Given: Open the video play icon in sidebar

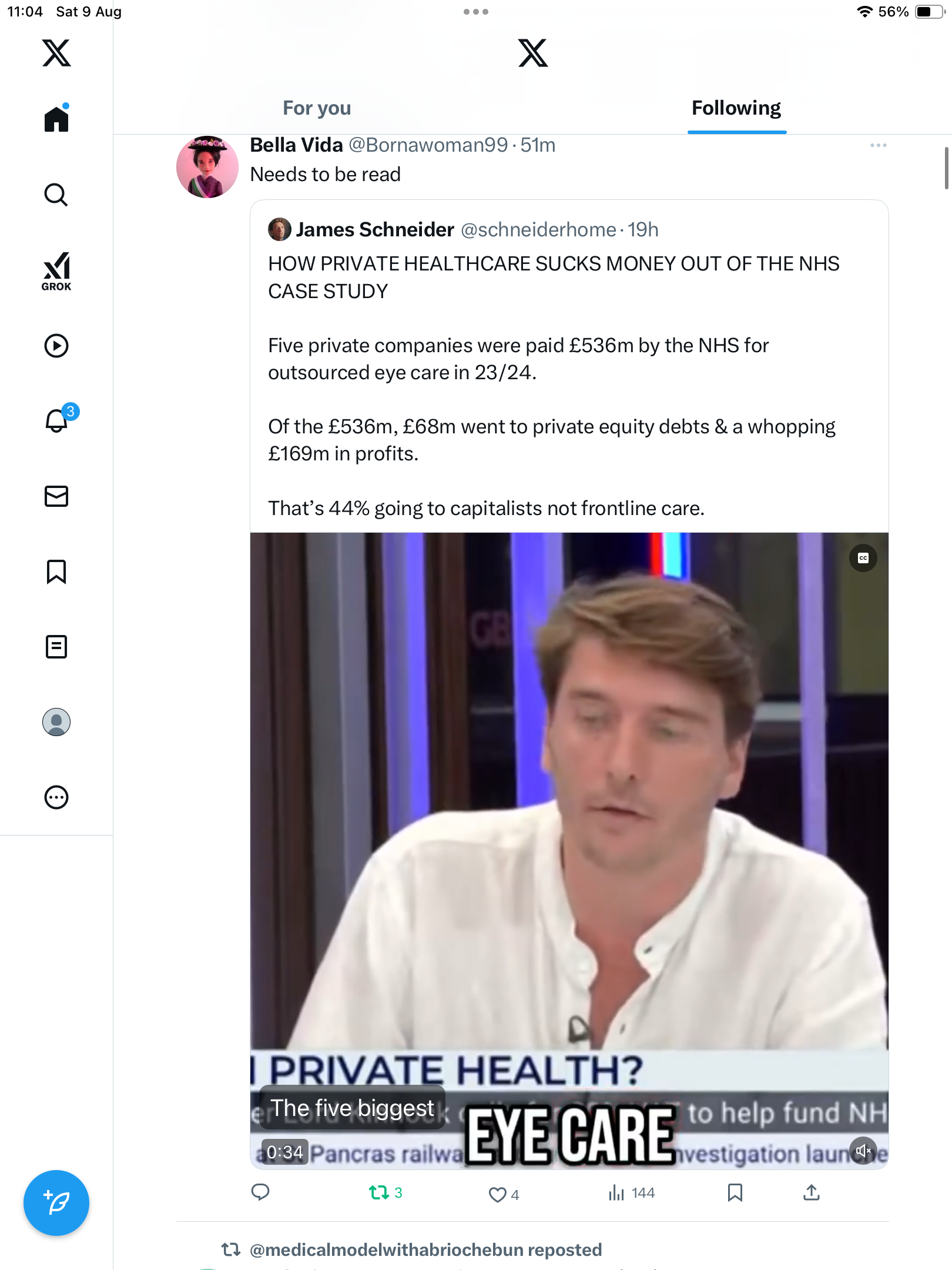Looking at the screenshot, I should pyautogui.click(x=56, y=346).
